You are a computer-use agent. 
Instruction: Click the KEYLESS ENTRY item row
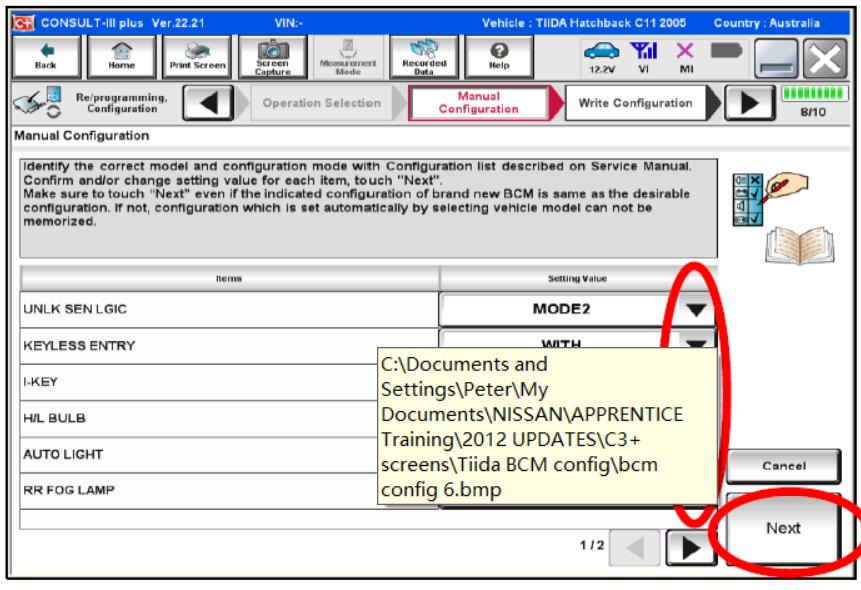230,346
